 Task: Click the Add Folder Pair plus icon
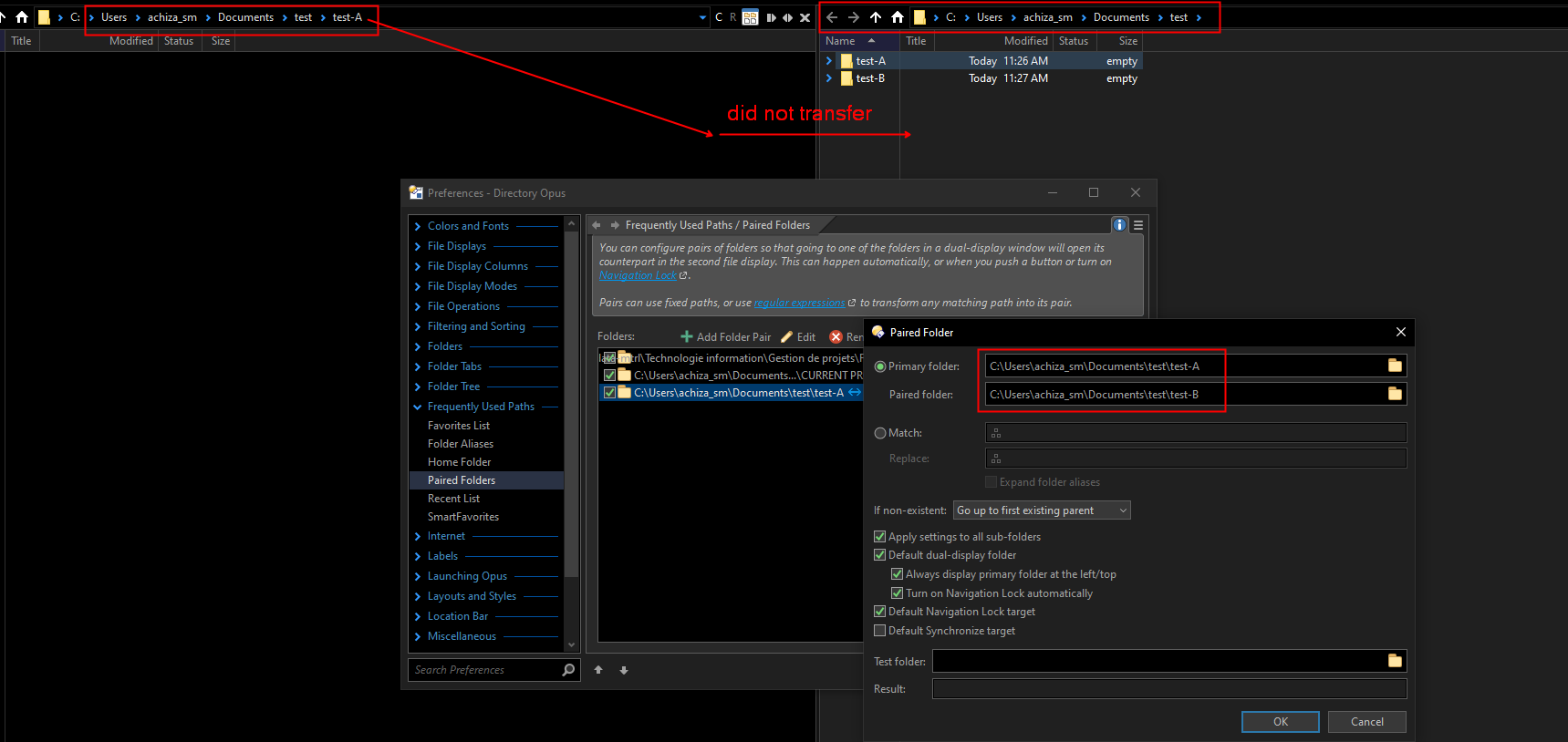tap(687, 336)
